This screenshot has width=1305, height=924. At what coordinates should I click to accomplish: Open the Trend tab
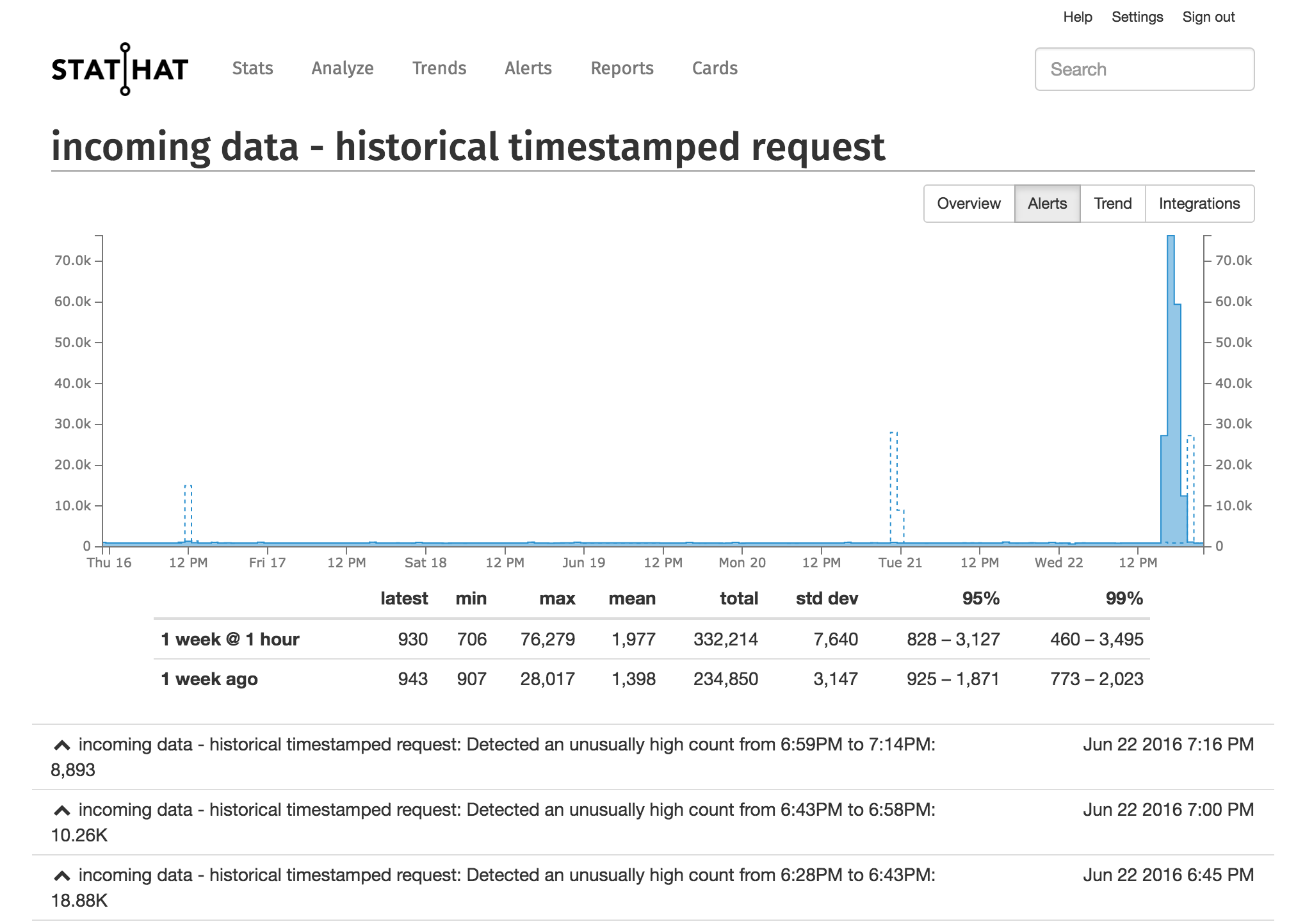point(1113,204)
